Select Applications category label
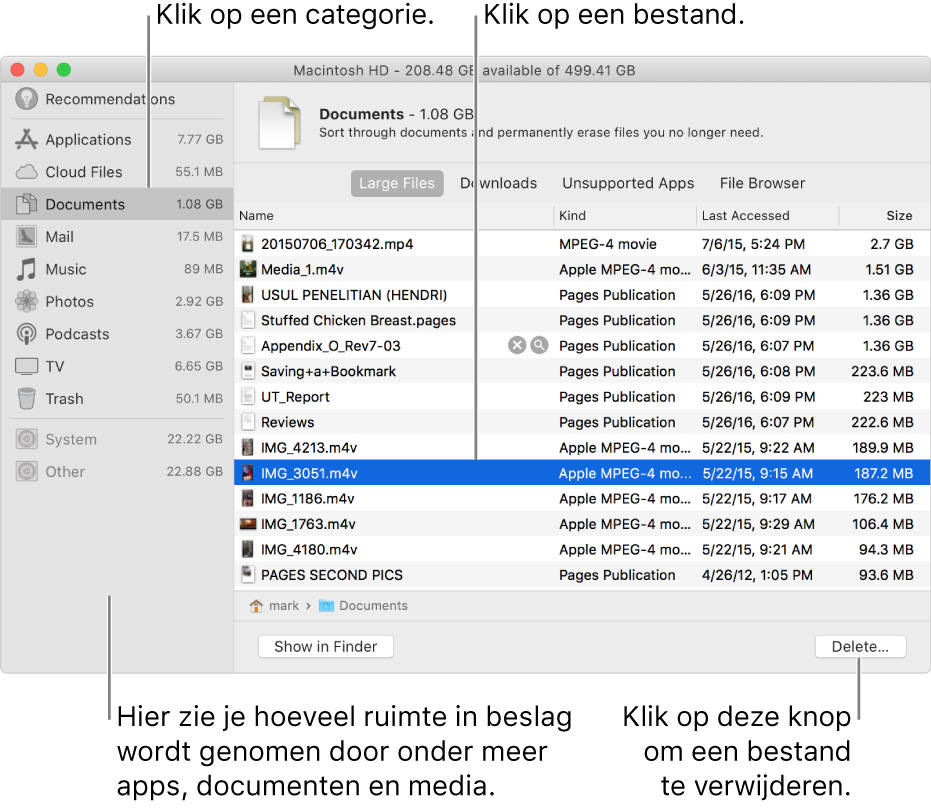Viewport: 931px width, 809px height. coord(88,139)
